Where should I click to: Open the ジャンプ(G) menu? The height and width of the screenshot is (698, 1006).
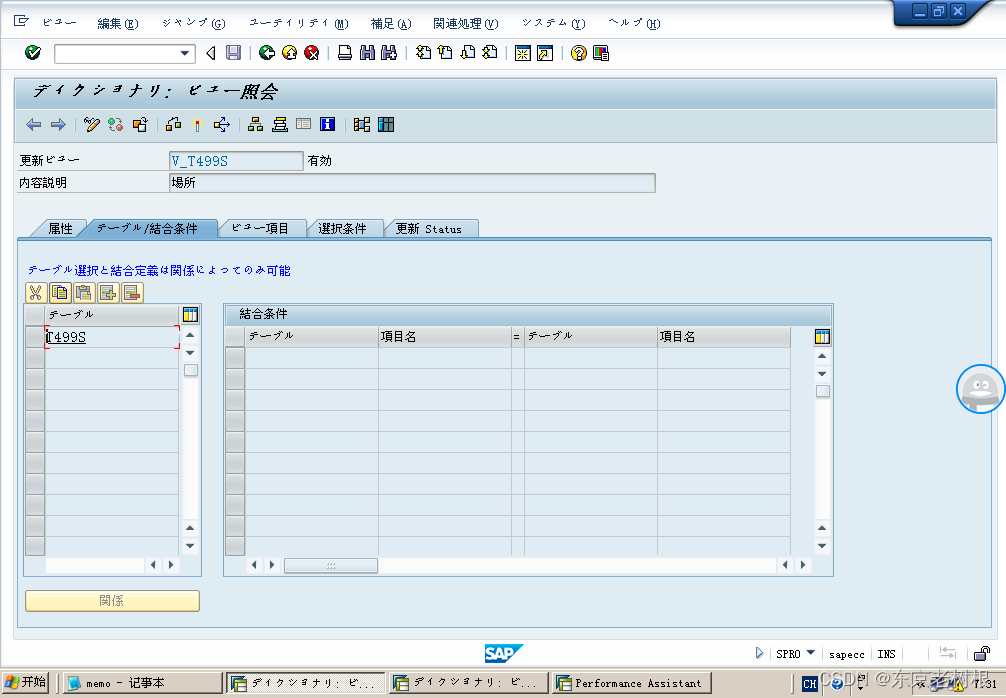point(194,24)
